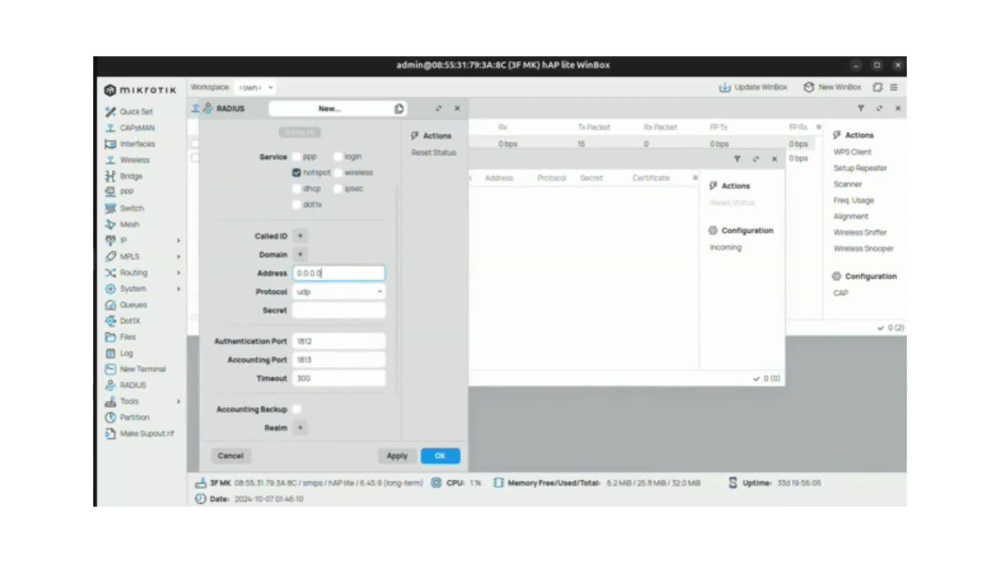
Task: Add a Called ID value
Action: tap(300, 236)
